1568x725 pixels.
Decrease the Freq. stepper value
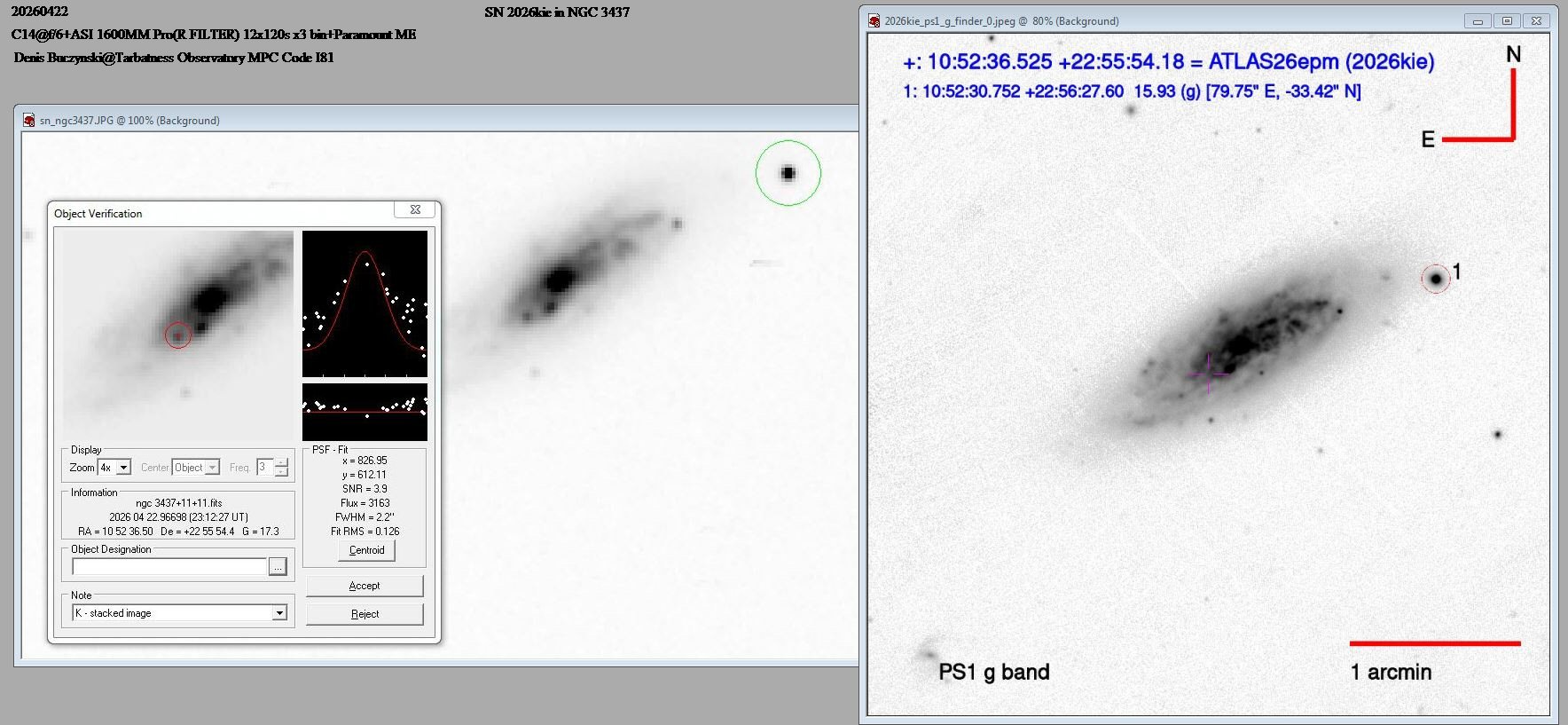tap(281, 472)
